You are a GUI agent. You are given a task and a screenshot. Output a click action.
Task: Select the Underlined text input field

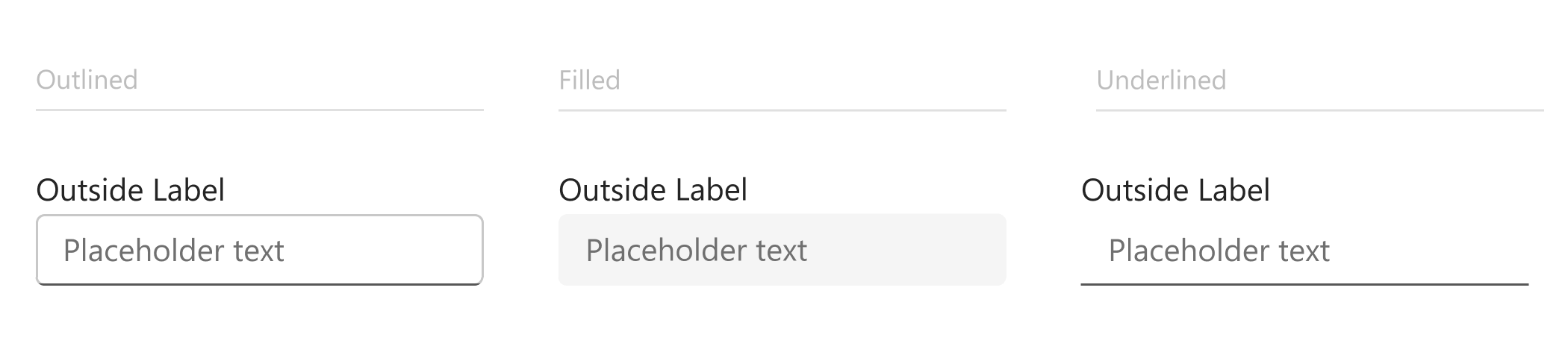pos(1305,250)
